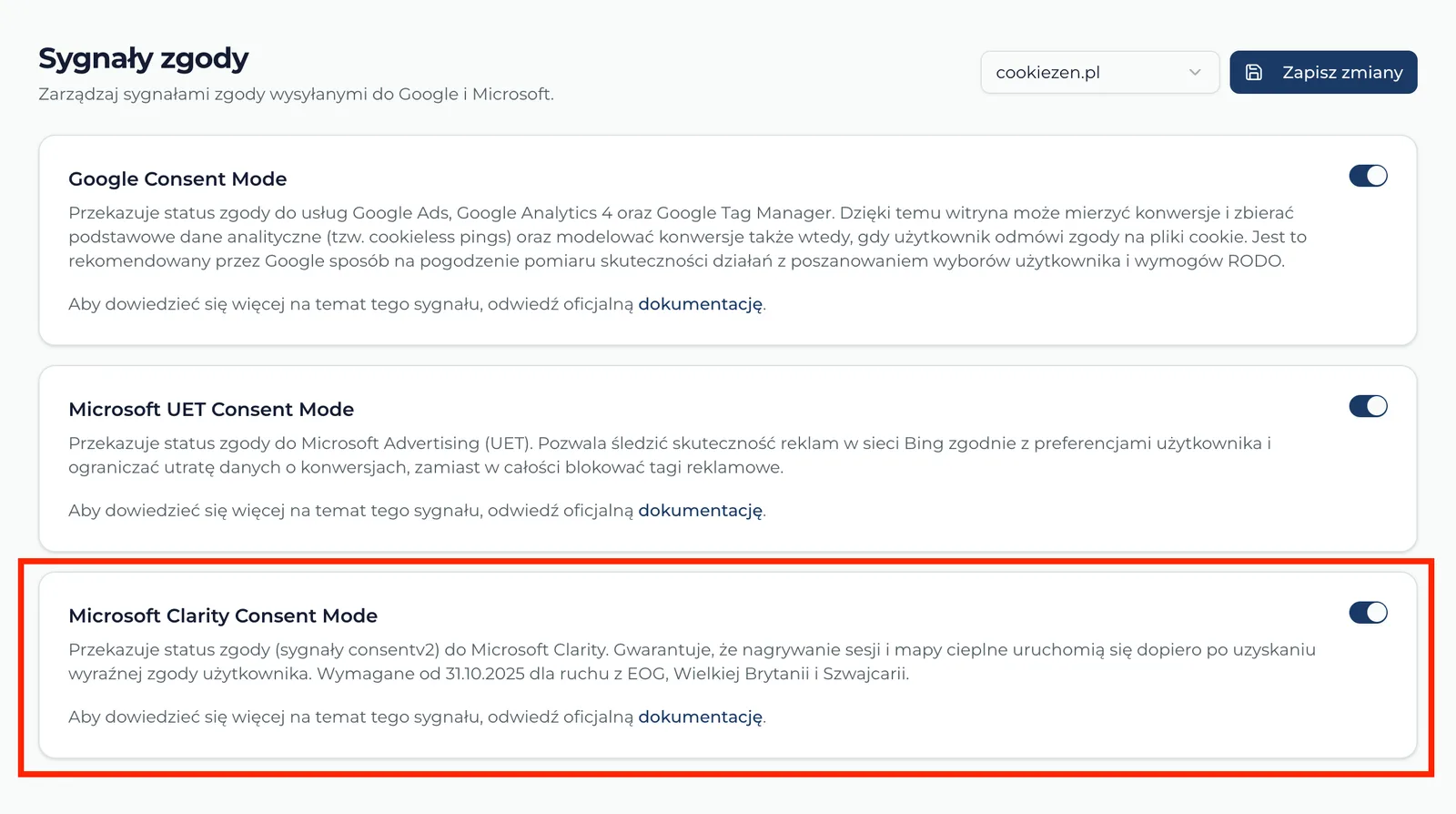This screenshot has height=814, width=1456.
Task: Open dokumentację link under Google Consent Mode
Action: click(700, 304)
